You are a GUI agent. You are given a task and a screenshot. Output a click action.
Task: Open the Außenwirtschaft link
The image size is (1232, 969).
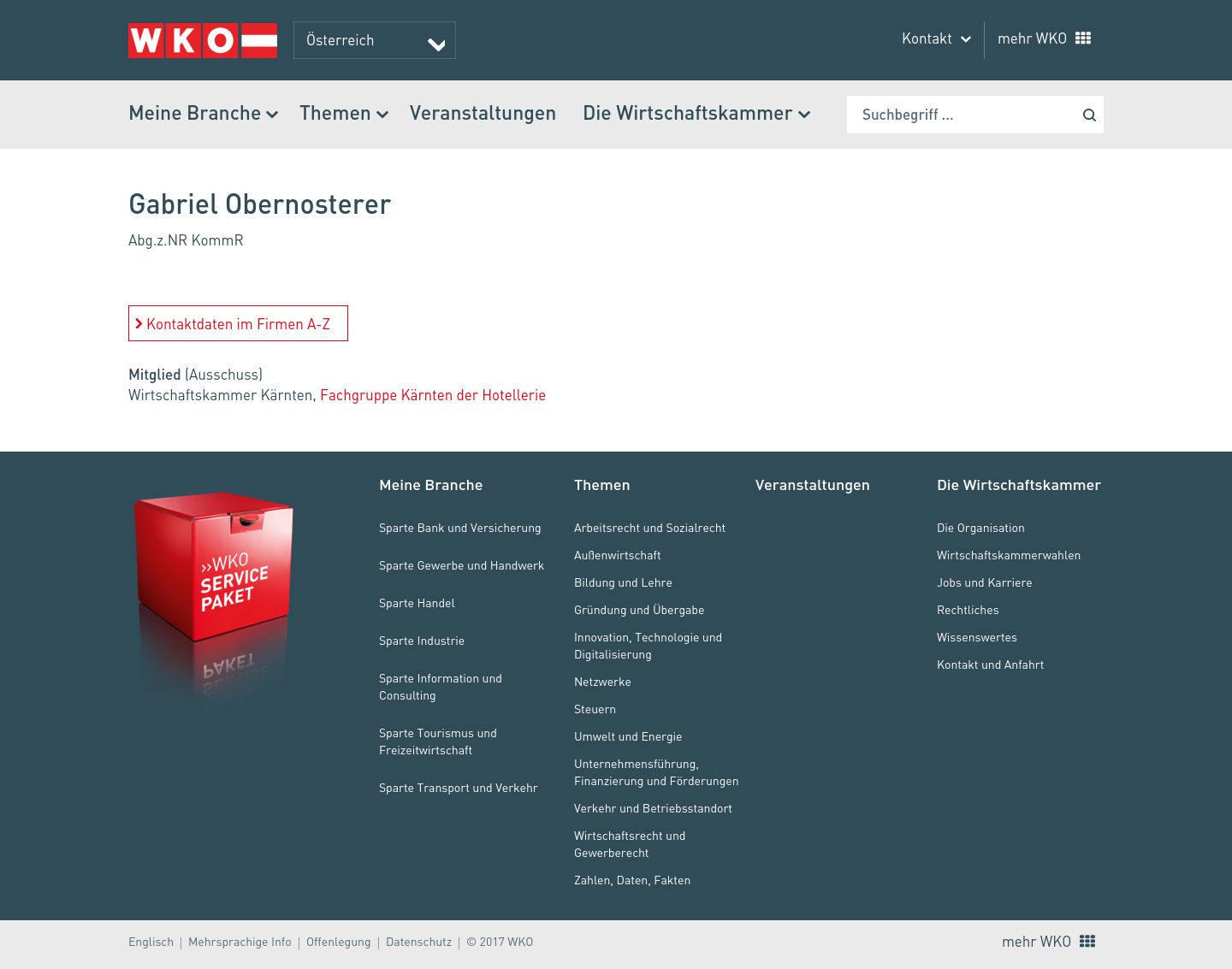618,555
